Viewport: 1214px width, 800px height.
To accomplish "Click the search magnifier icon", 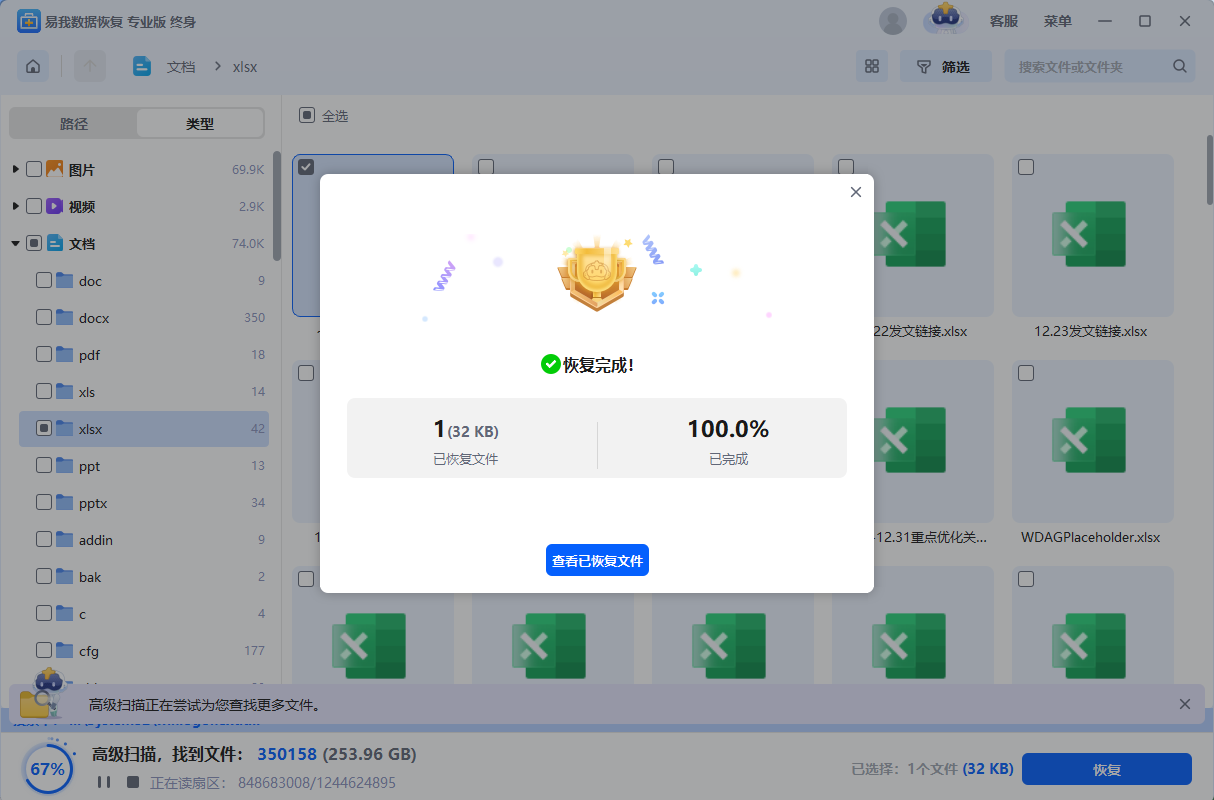I will tap(1180, 67).
